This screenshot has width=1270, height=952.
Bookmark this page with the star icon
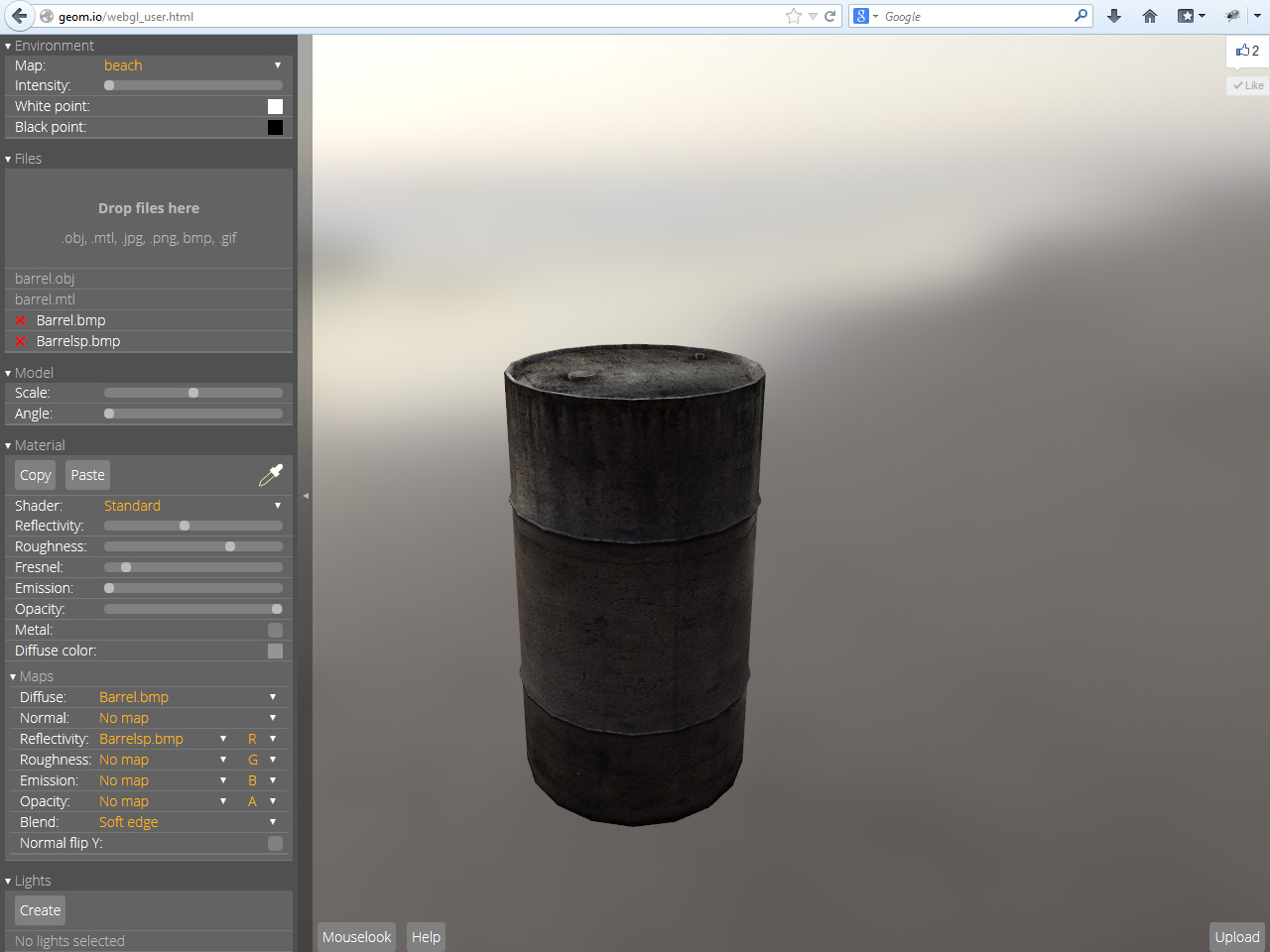coord(793,16)
